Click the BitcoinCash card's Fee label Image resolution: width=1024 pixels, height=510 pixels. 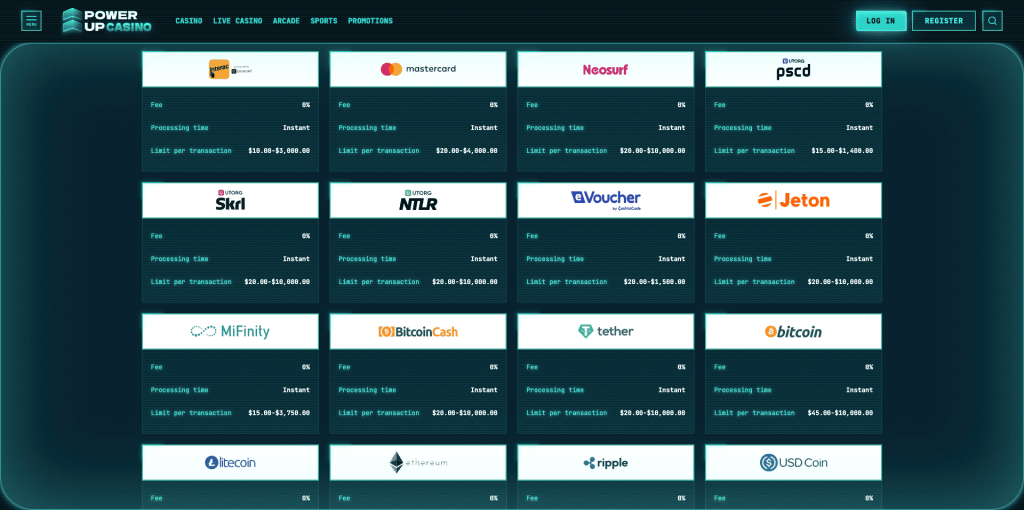pyautogui.click(x=344, y=367)
